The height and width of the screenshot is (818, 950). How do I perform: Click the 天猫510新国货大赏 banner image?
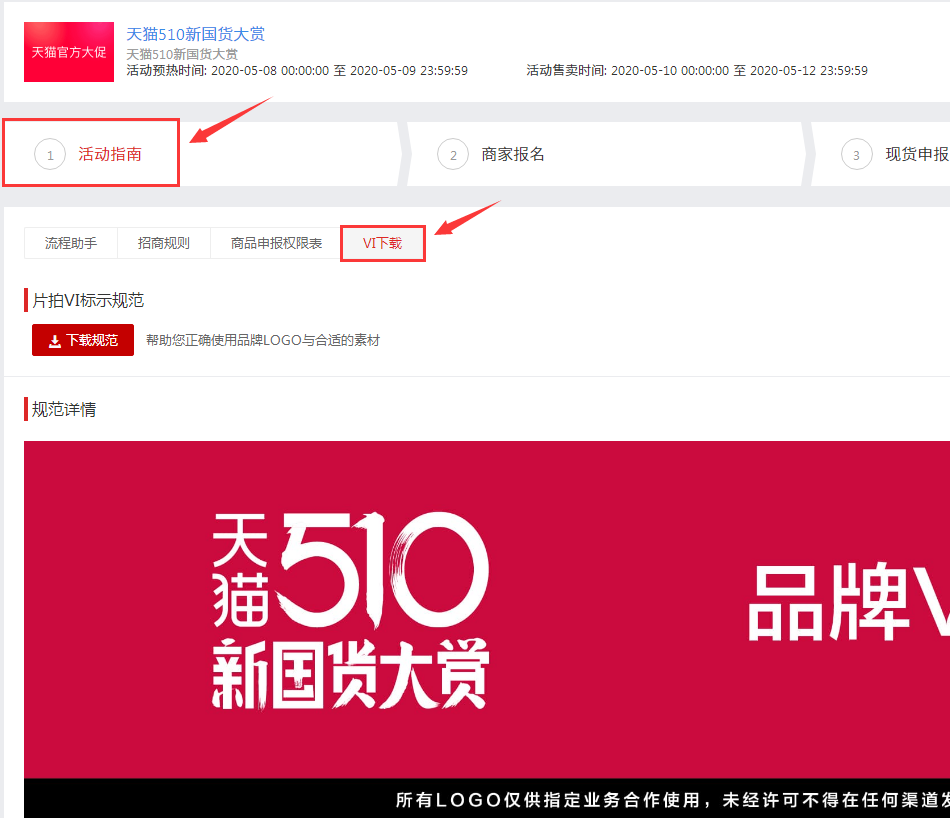tap(487, 629)
